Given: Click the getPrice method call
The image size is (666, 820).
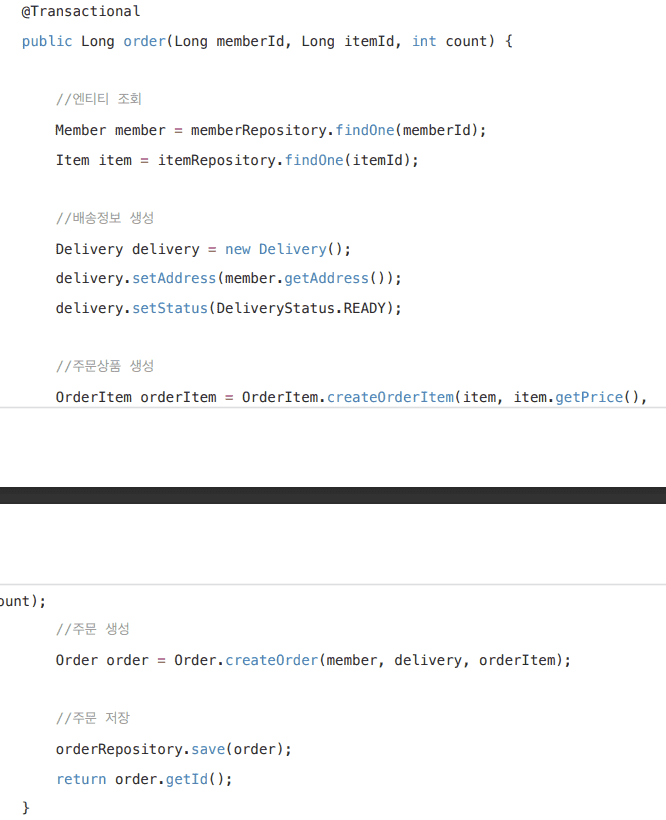Looking at the screenshot, I should 589,397.
